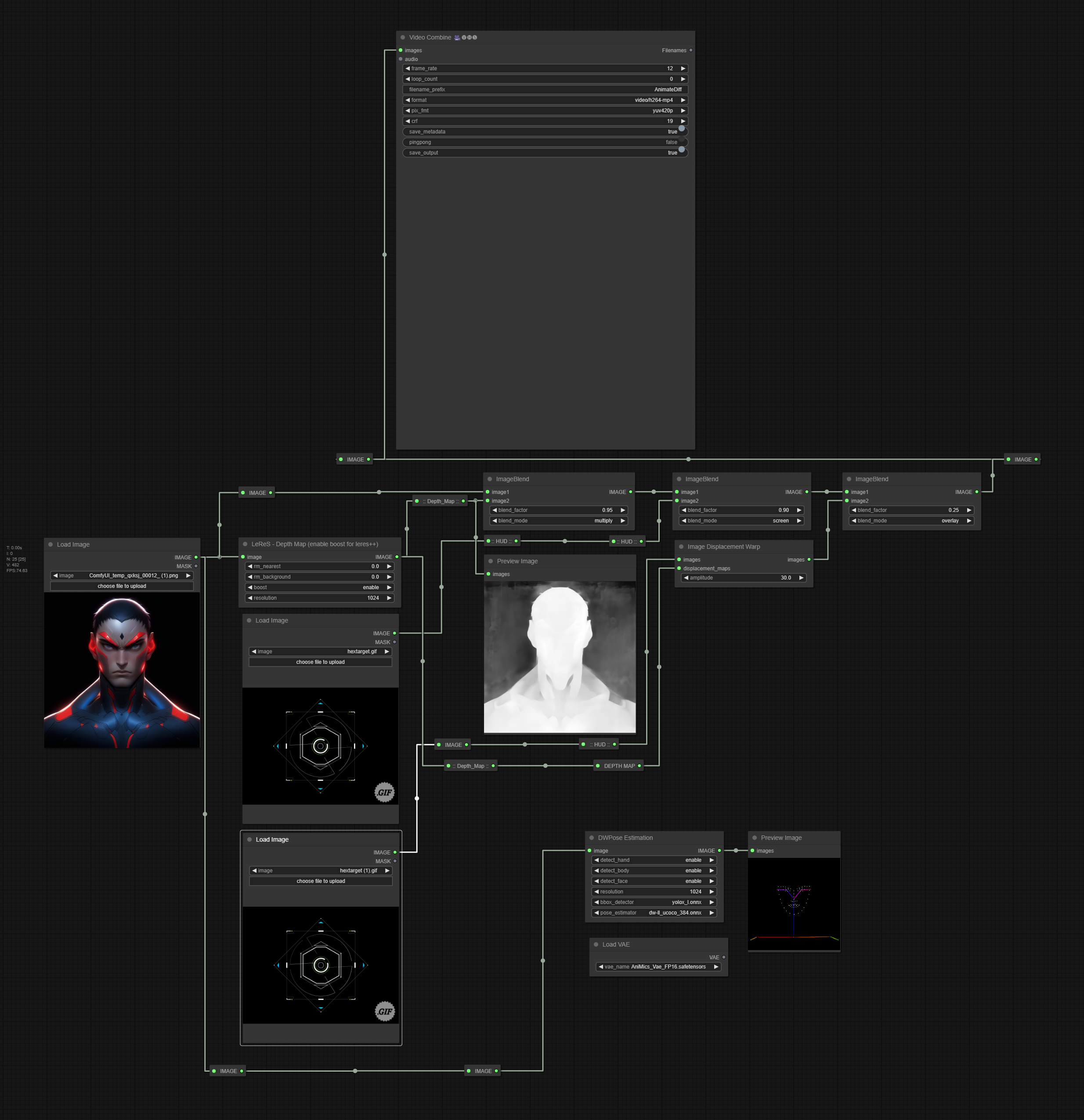Image resolution: width=1084 pixels, height=1120 pixels.
Task: Click the Filenames output port on Video Combine
Action: (690, 50)
